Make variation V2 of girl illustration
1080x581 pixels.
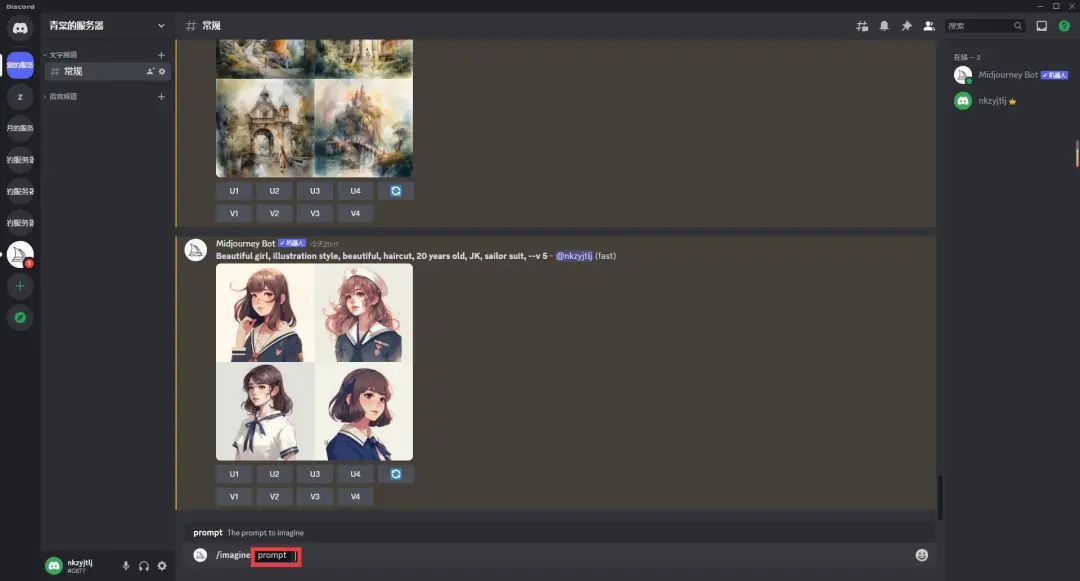274,497
